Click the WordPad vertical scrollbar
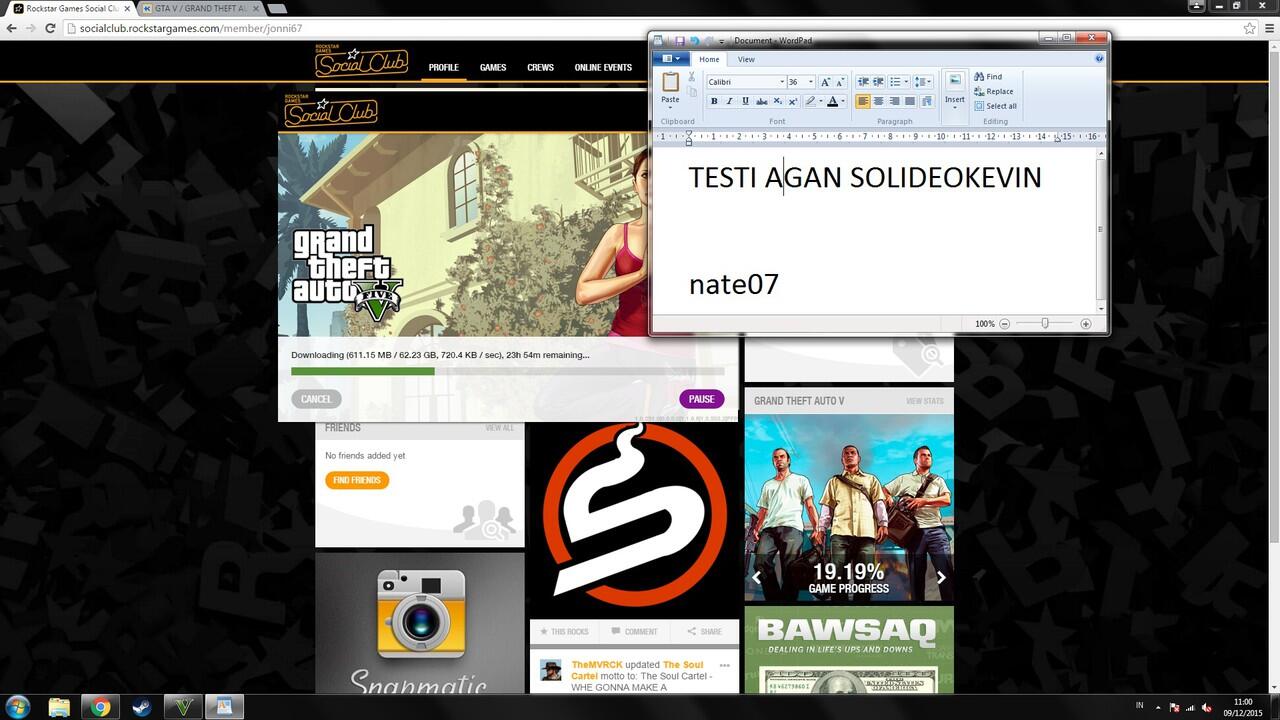The height and width of the screenshot is (720, 1280). 1101,229
